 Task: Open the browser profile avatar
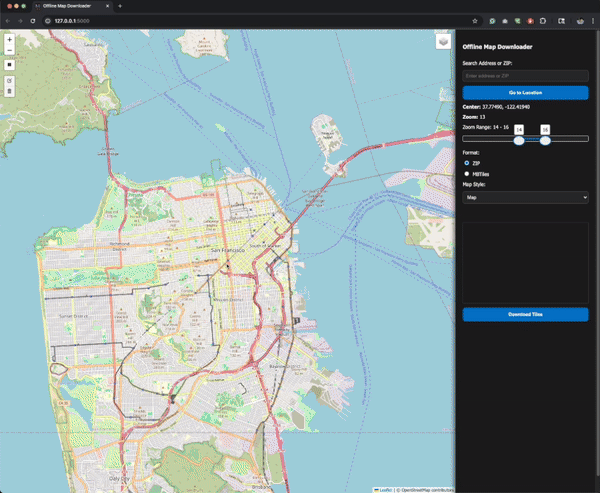pyautogui.click(x=580, y=21)
